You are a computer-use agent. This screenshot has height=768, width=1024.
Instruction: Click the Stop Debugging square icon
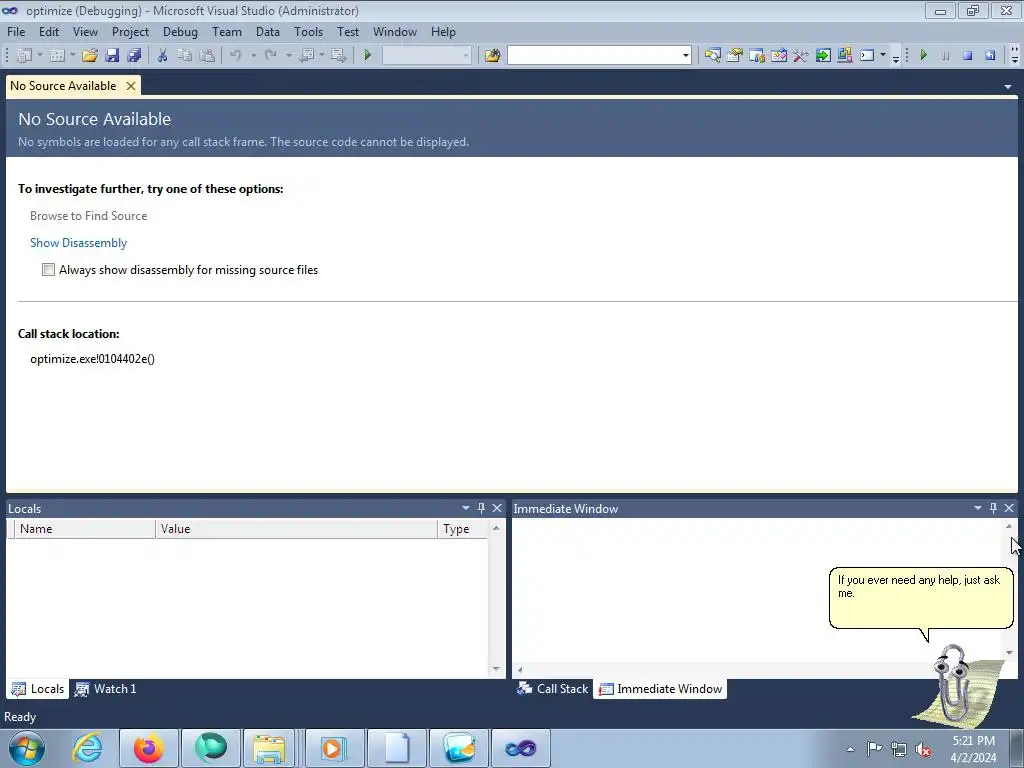point(968,56)
